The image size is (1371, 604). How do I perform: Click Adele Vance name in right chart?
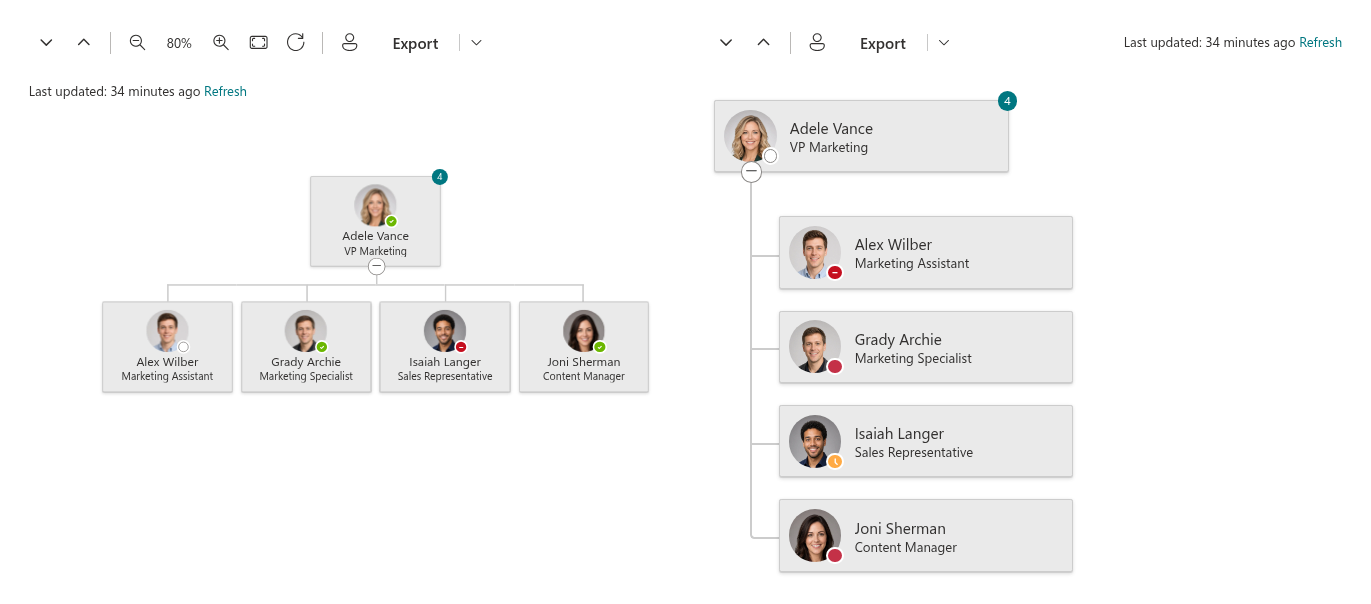(831, 129)
